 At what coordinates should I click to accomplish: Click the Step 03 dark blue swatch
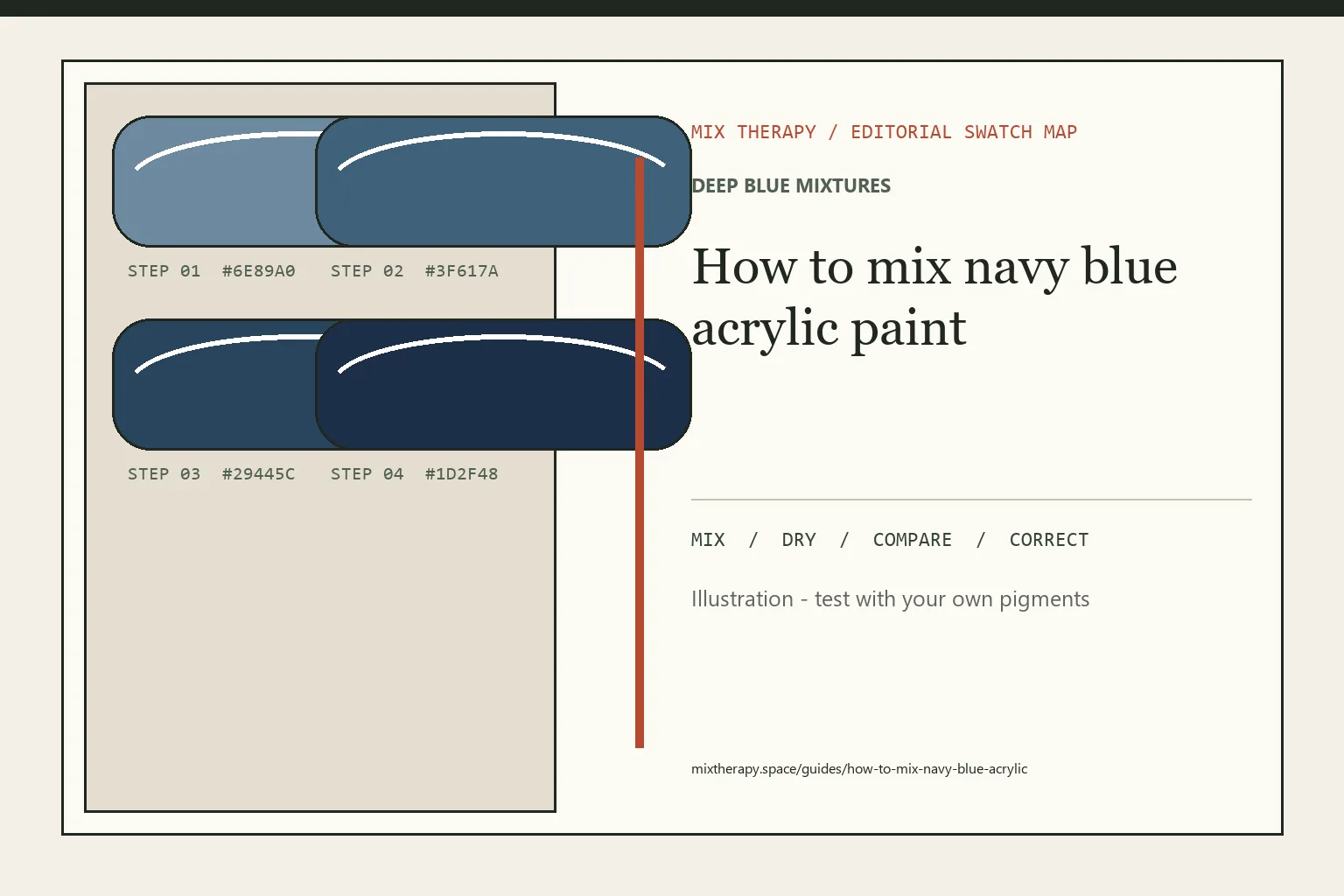pos(214,384)
